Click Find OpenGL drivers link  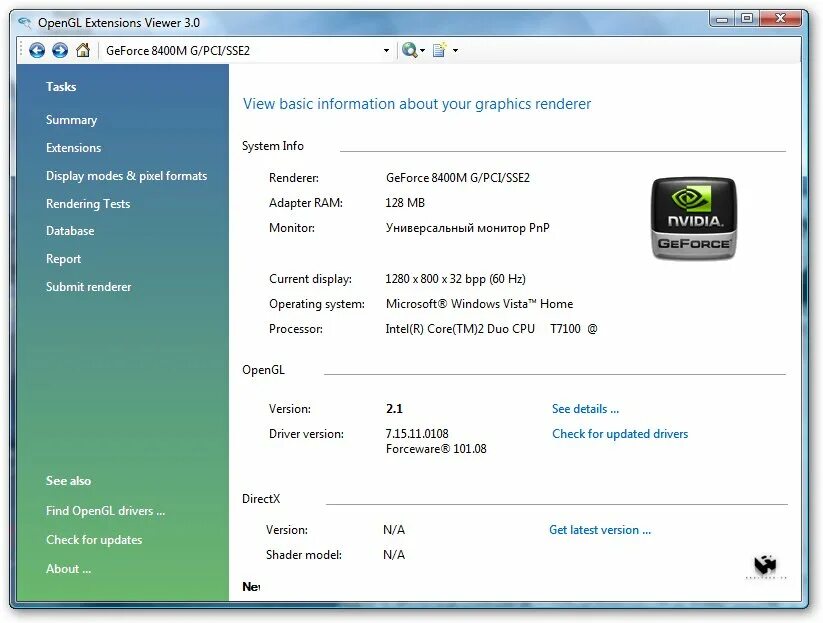click(105, 511)
